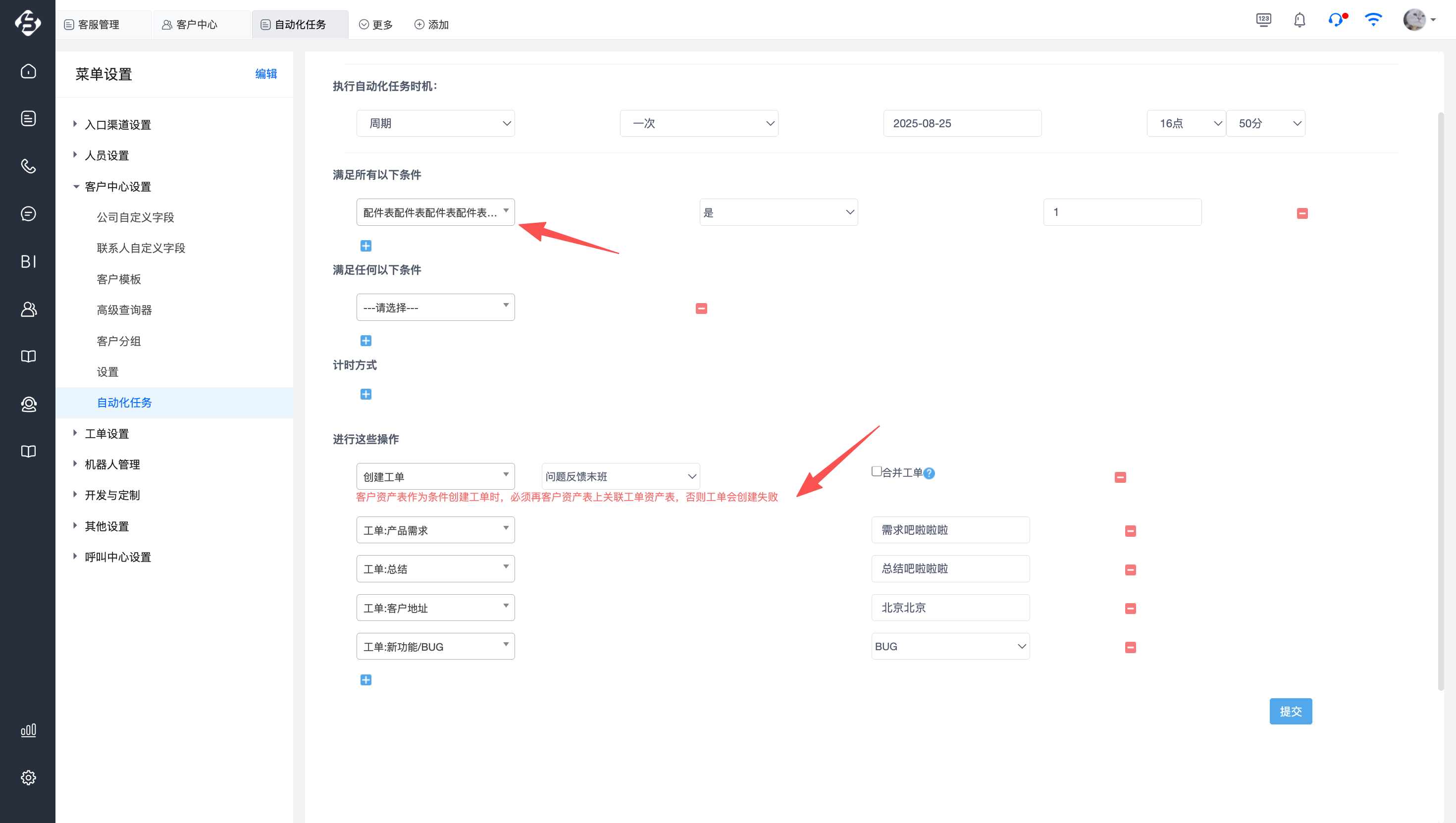Add a 计时方式 entry with plus icon
1456x823 pixels.
click(365, 394)
